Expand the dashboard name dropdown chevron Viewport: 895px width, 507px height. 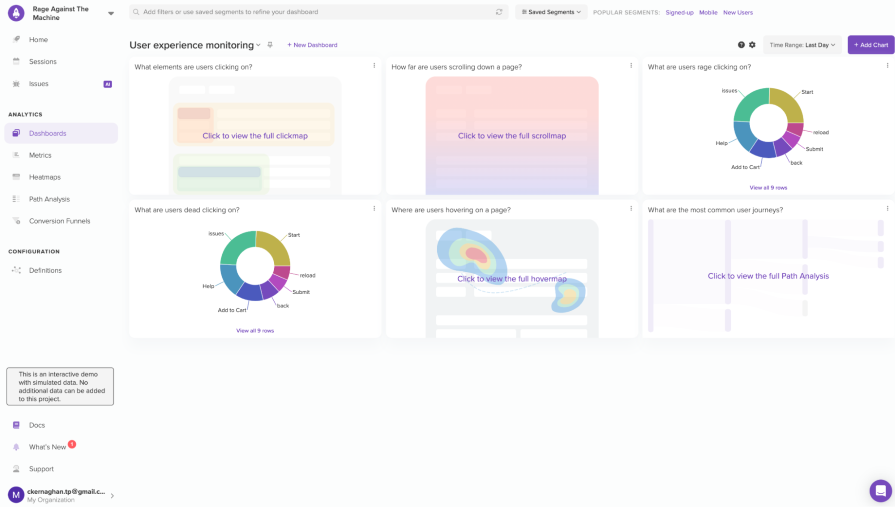coord(258,45)
